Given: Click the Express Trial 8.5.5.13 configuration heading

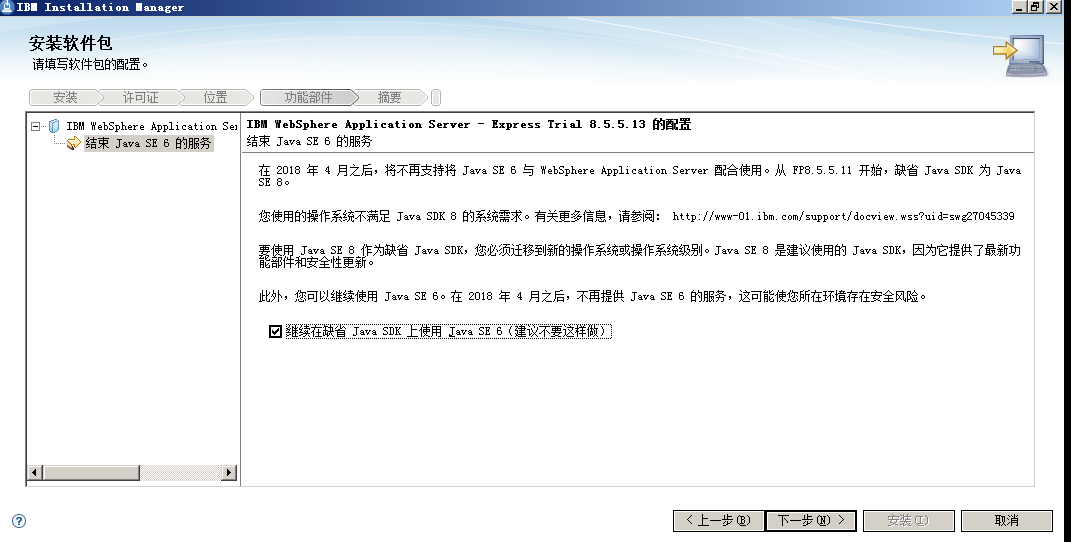Looking at the screenshot, I should 469,124.
